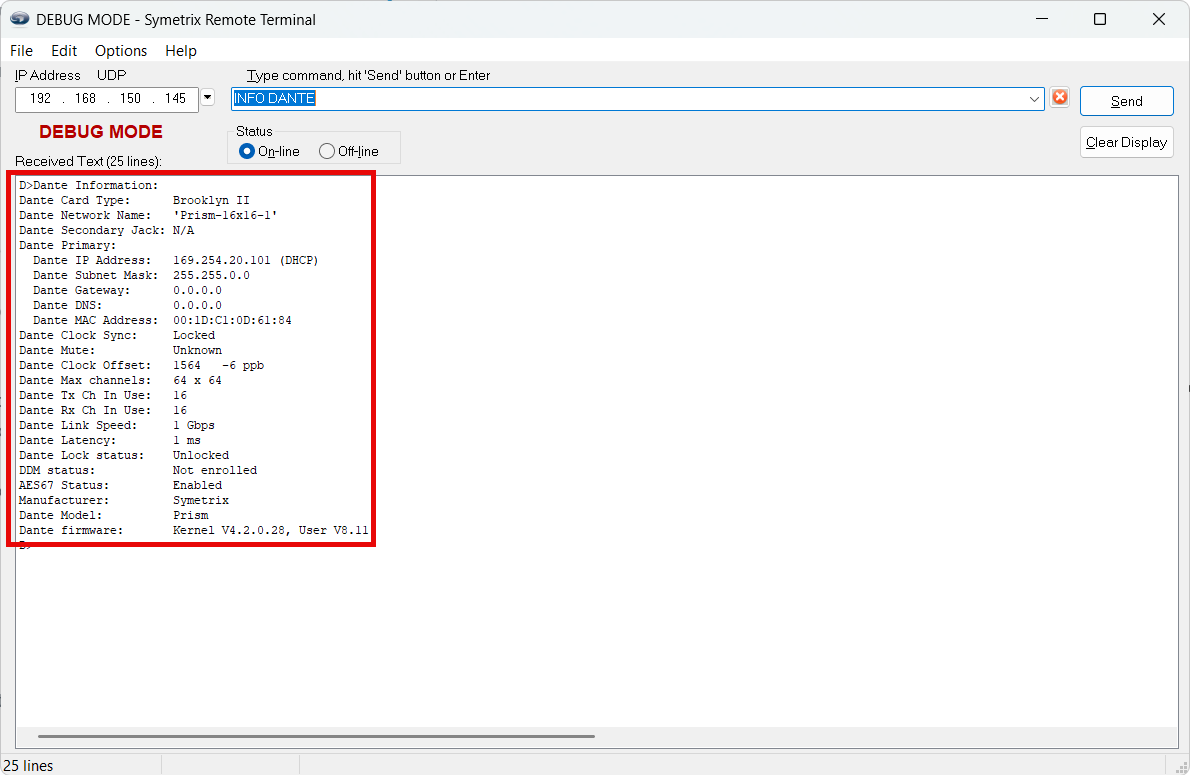The width and height of the screenshot is (1190, 775).
Task: Click the 'Prism-16x16-1' network name
Action: coord(225,216)
